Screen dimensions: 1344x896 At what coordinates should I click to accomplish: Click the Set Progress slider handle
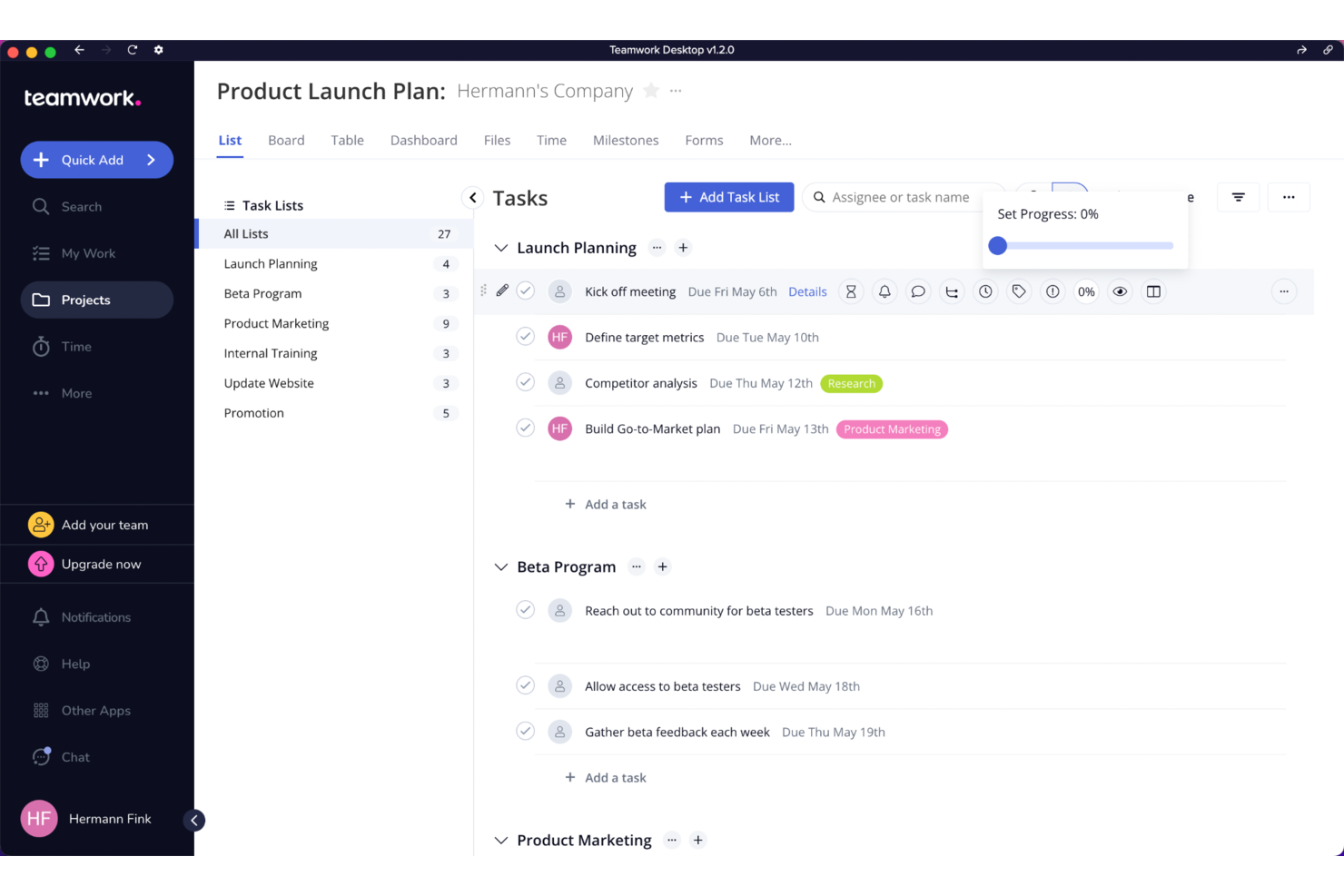click(998, 245)
